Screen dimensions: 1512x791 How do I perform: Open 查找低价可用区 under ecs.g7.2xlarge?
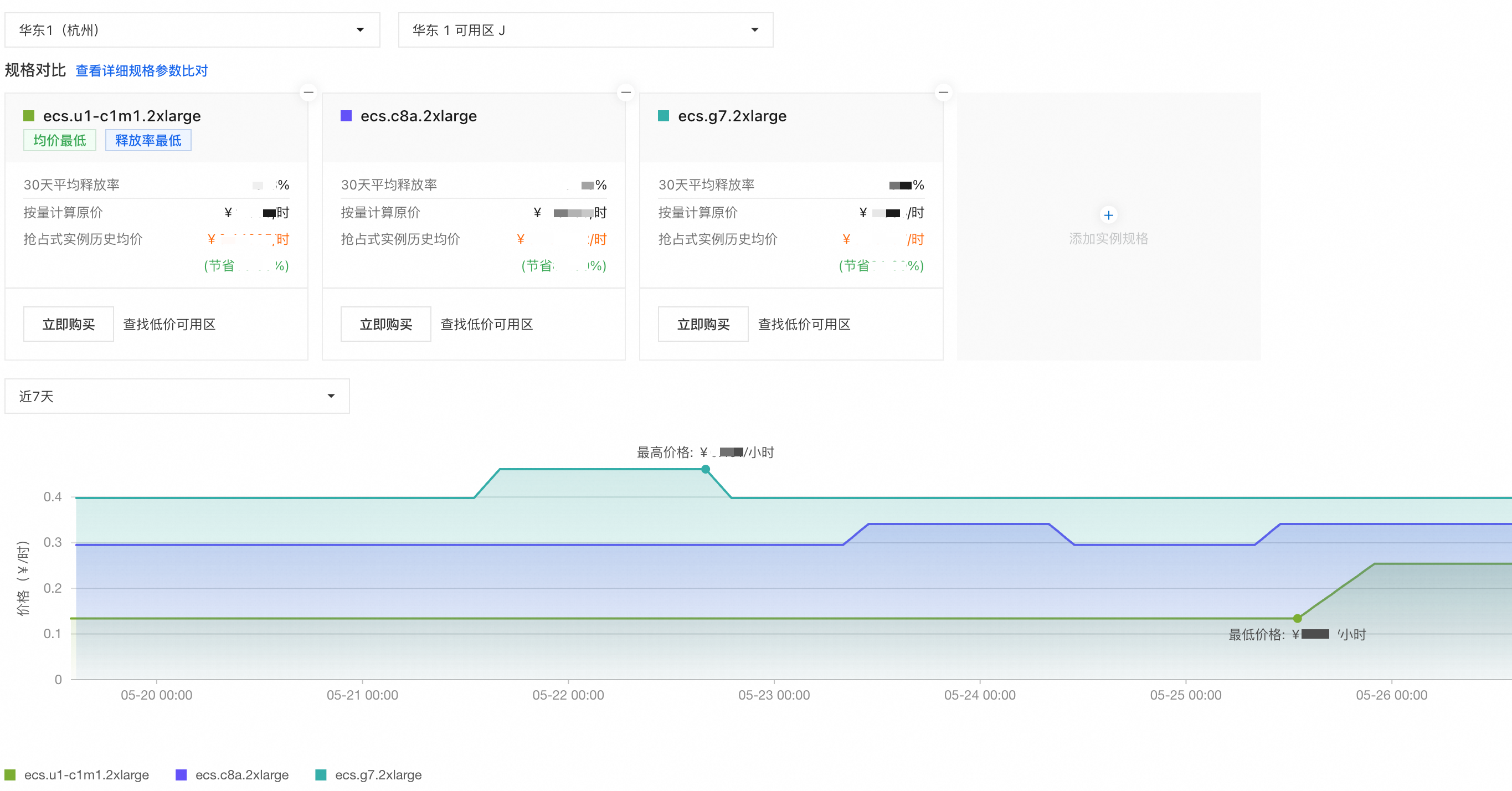tap(804, 324)
